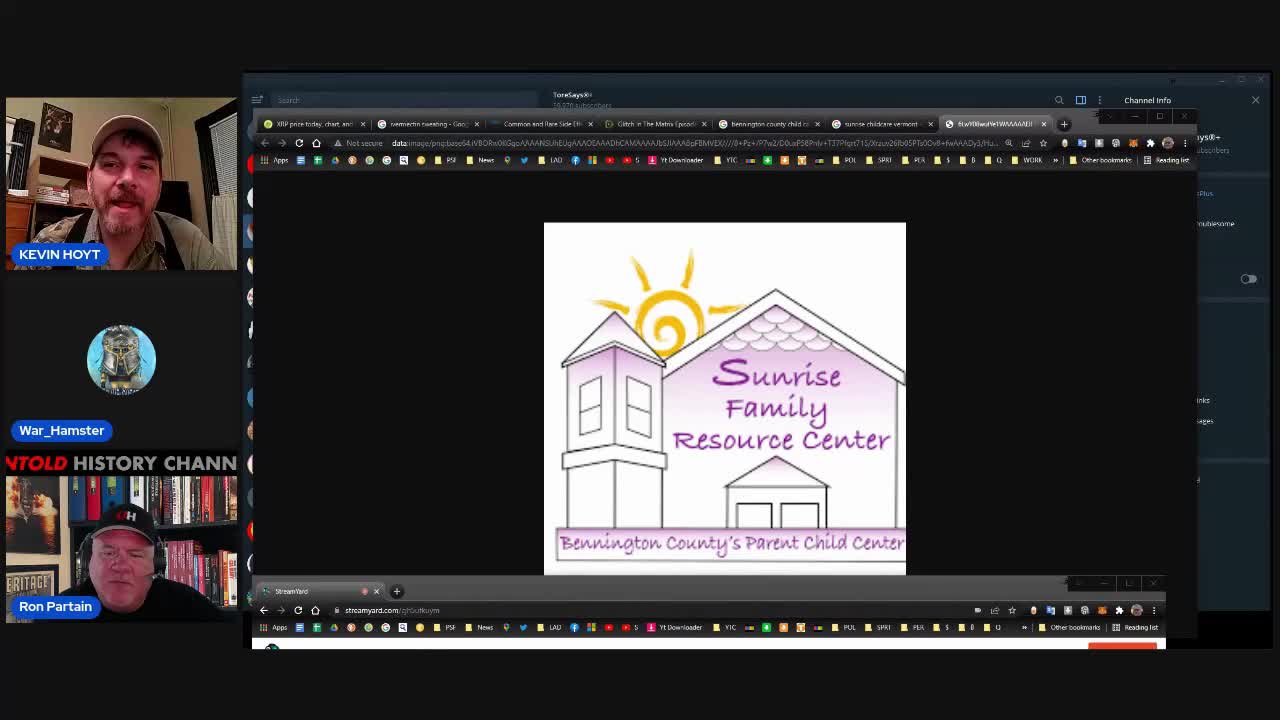Switch to the XRP price today tab
Image resolution: width=1280 pixels, height=720 pixels.
coord(314,124)
